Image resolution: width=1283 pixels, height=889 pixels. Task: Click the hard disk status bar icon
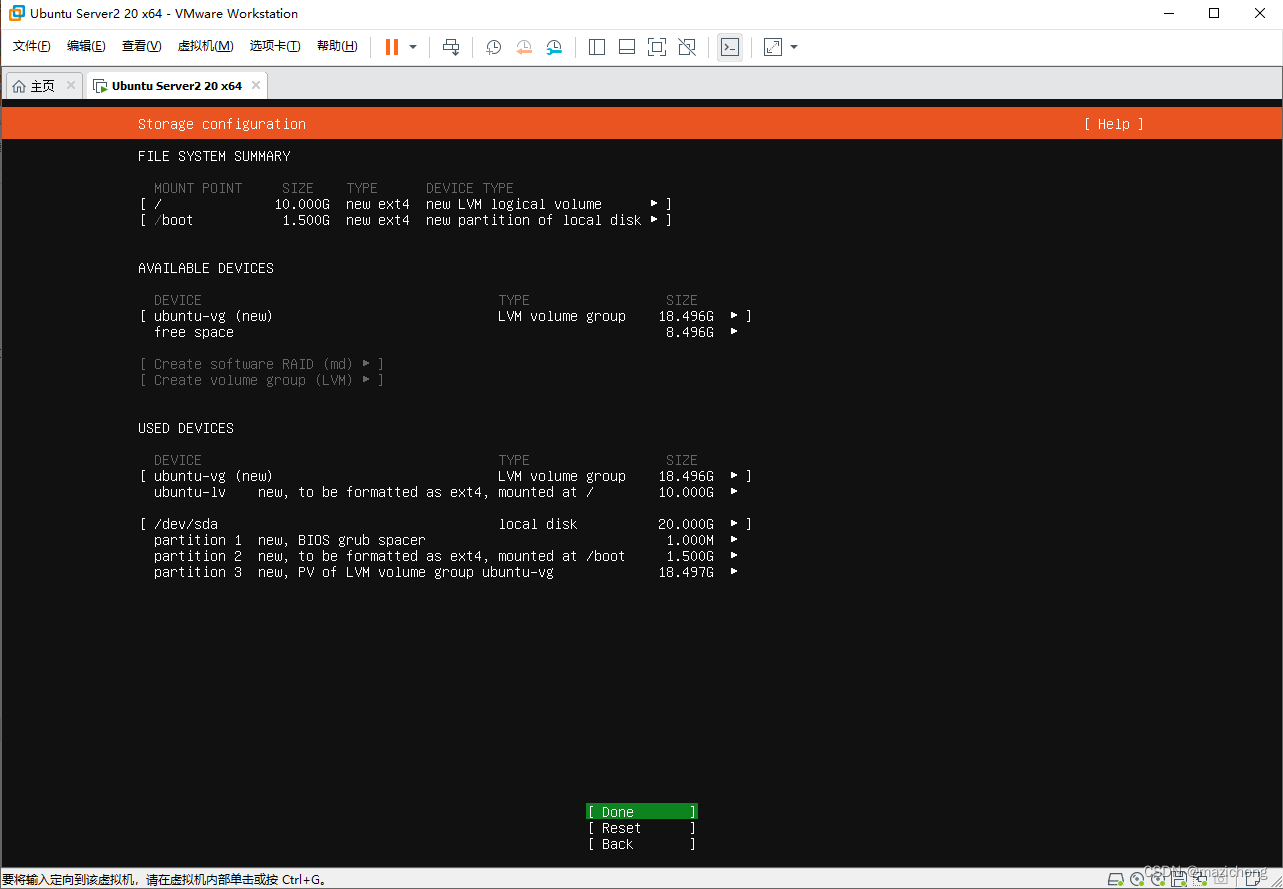tap(1115, 879)
